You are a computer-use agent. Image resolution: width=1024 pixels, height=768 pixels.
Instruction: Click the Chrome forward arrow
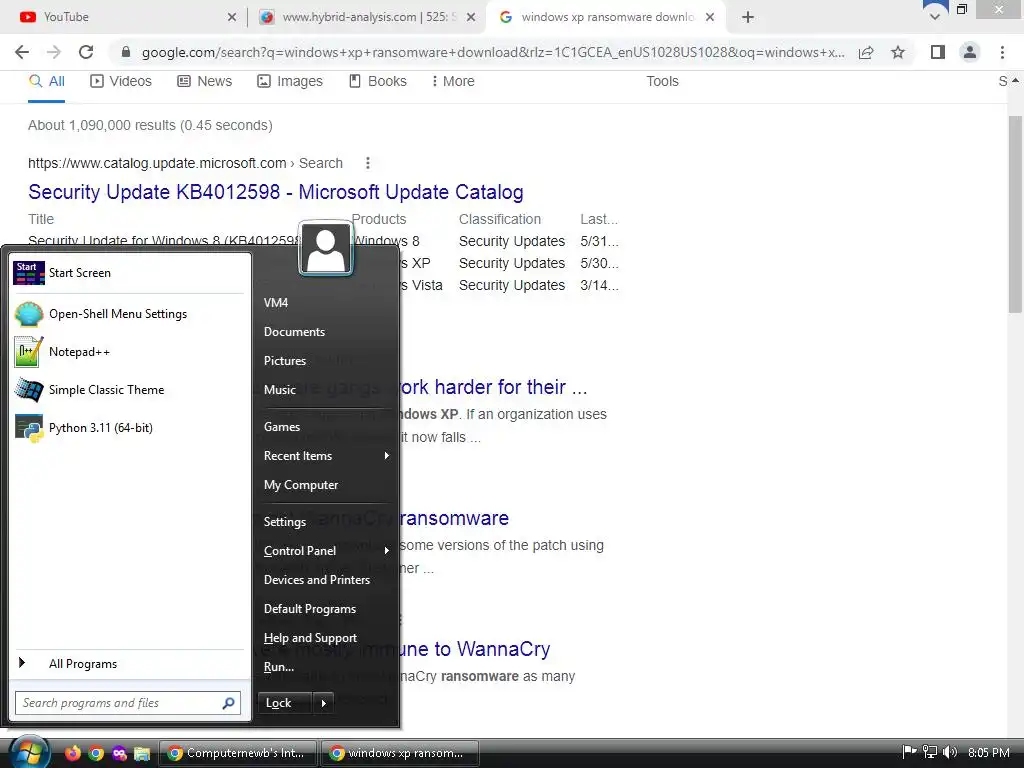[54, 52]
